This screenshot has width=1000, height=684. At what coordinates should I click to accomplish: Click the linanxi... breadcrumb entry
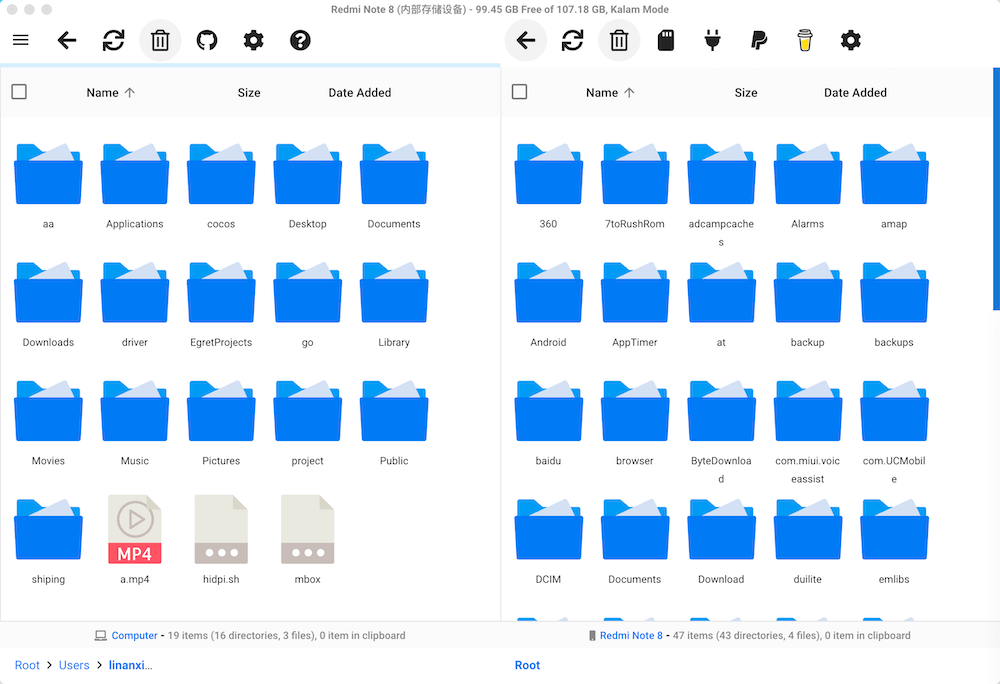pyautogui.click(x=130, y=665)
